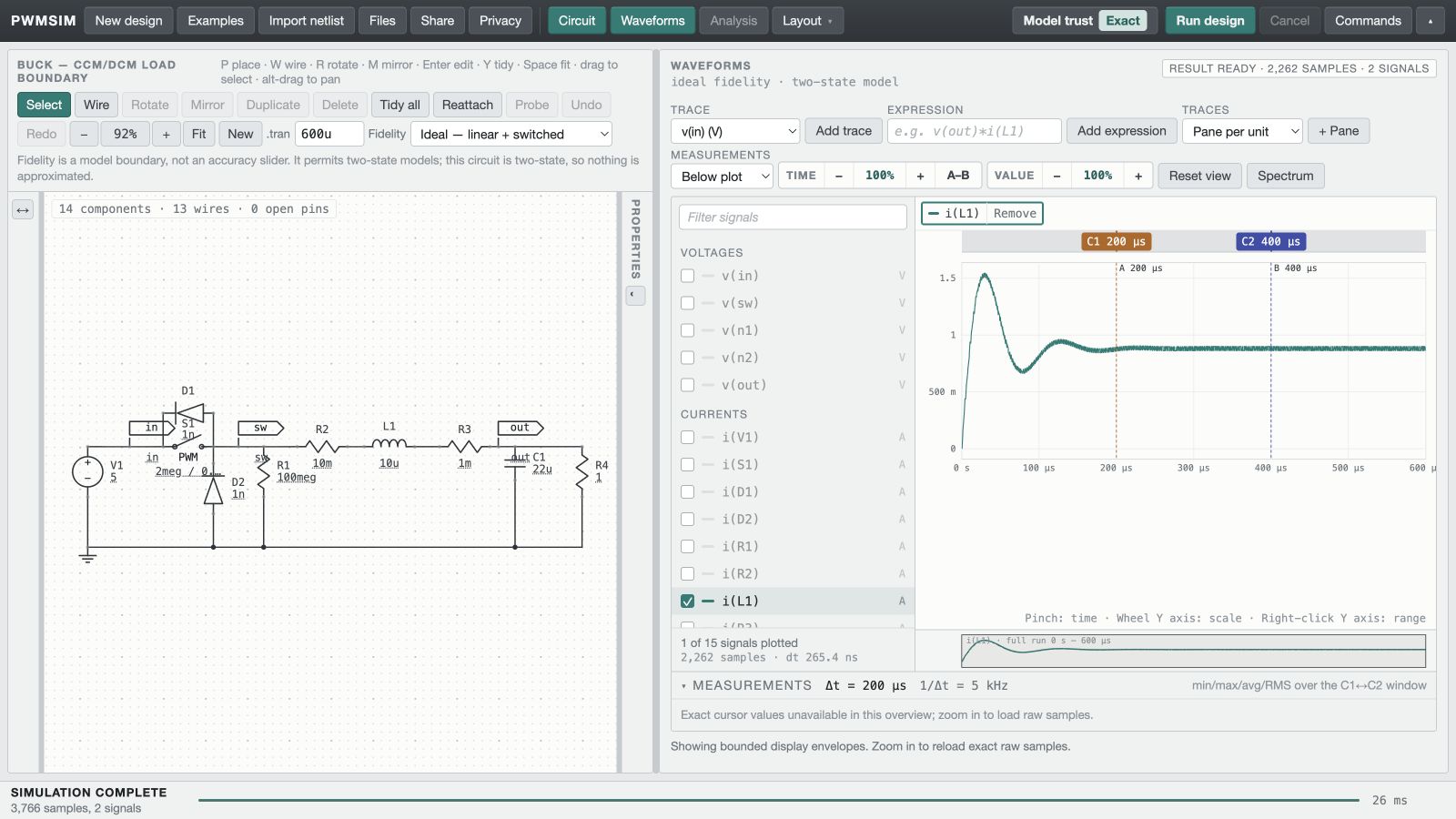Click the .tran 600u duration field
Screen dimensions: 1456x819
pos(329,134)
